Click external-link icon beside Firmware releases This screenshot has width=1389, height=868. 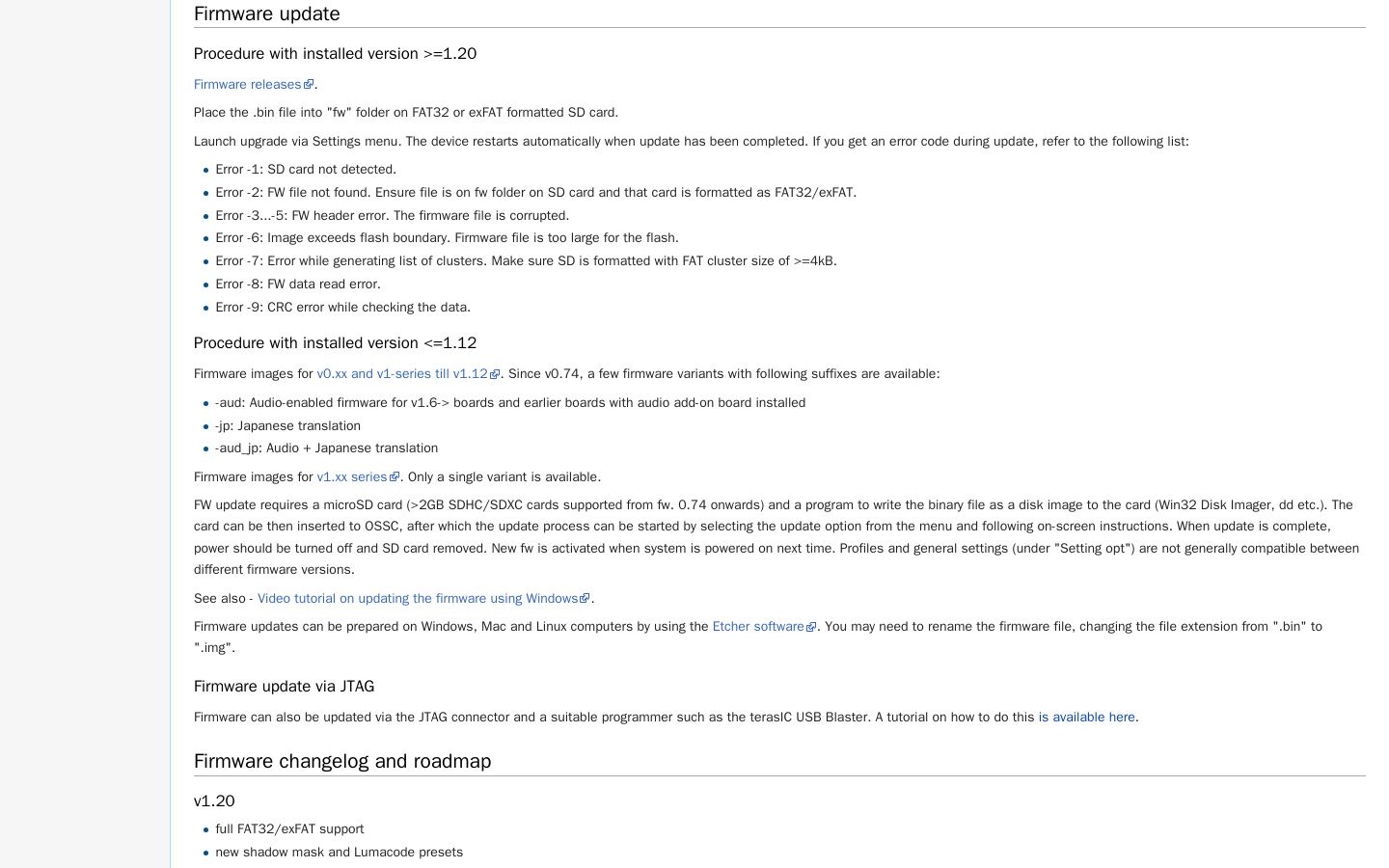click(309, 85)
